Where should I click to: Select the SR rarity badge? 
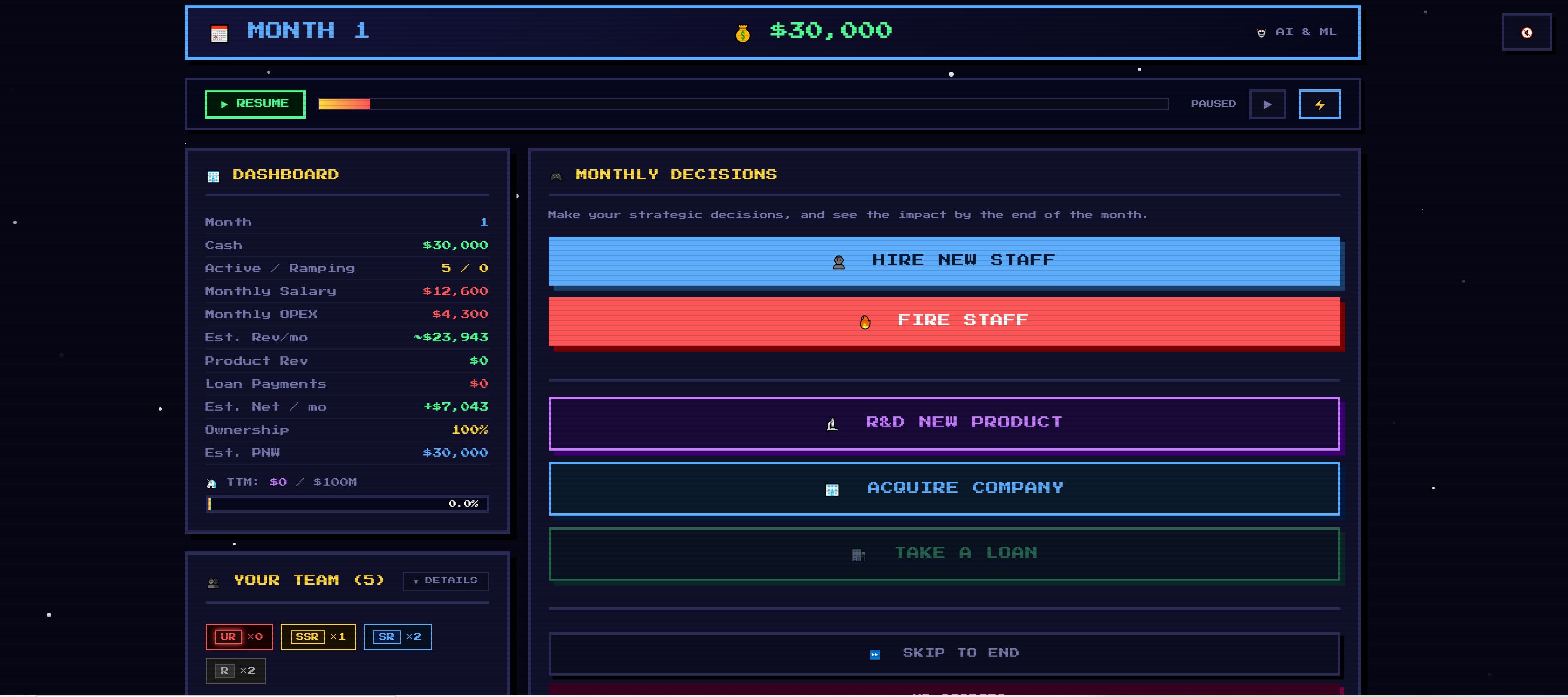point(397,637)
